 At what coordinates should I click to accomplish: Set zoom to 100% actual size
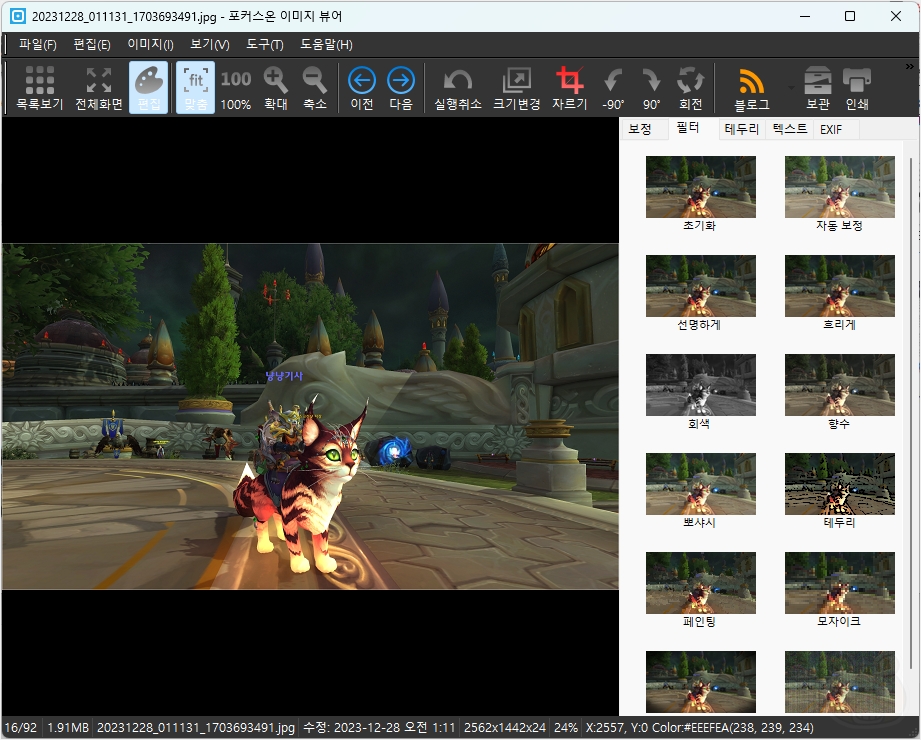click(x=236, y=88)
